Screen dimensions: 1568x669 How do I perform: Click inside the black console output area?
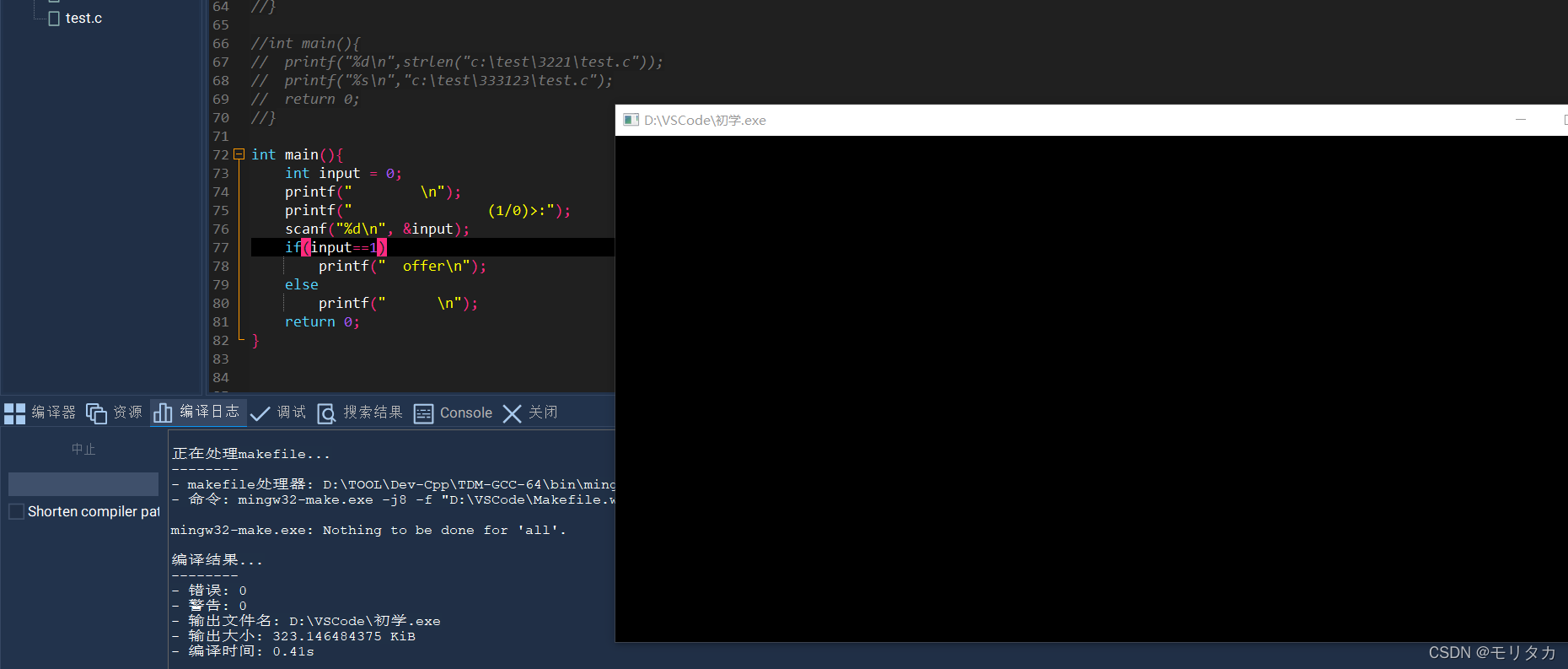[x=1092, y=389]
